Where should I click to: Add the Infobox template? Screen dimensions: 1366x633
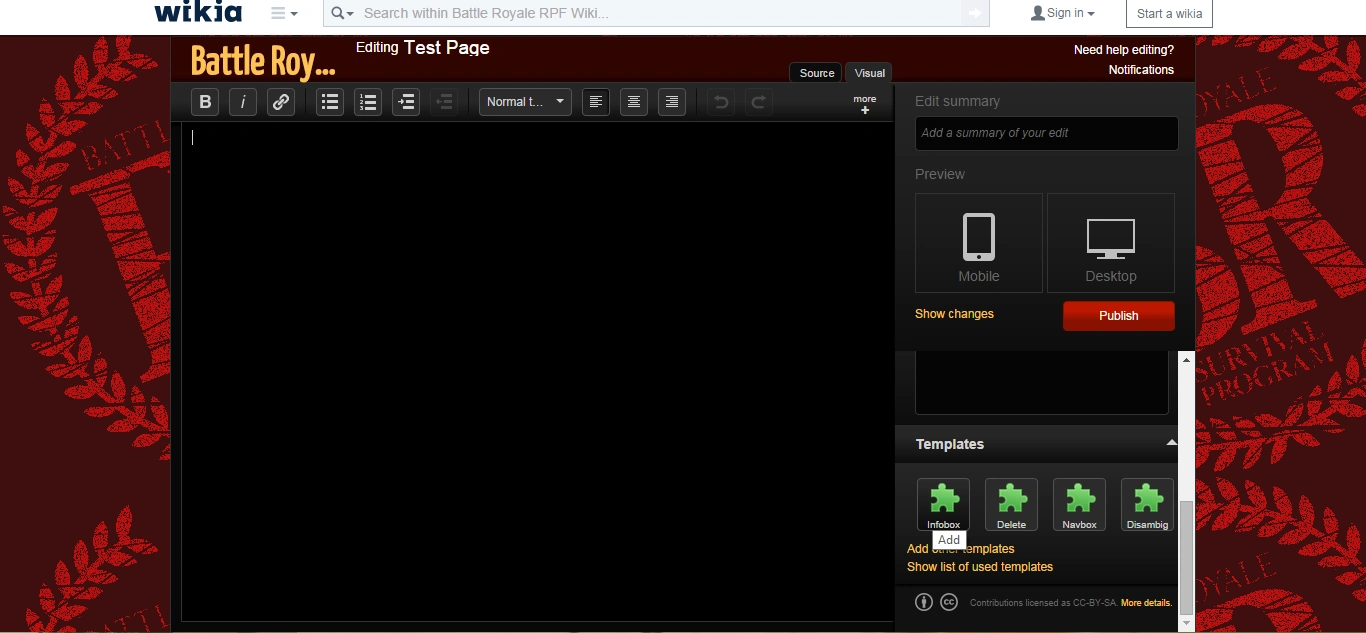943,504
